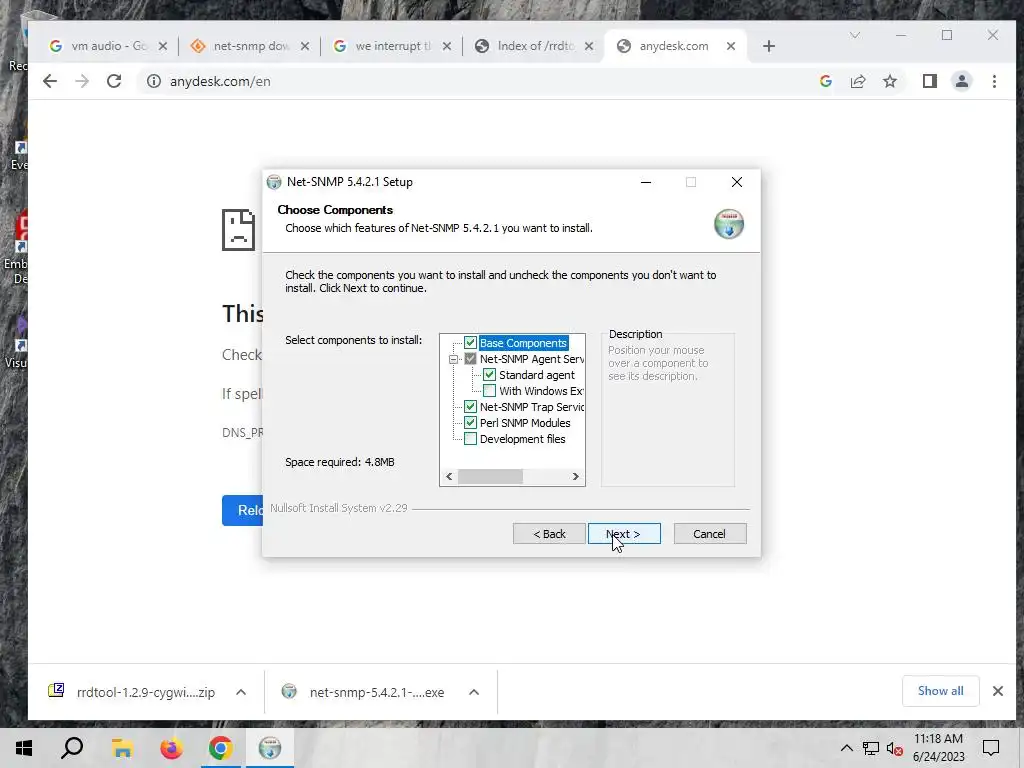Viewport: 1024px width, 768px height.
Task: Click the Next button in setup
Action: [624, 534]
